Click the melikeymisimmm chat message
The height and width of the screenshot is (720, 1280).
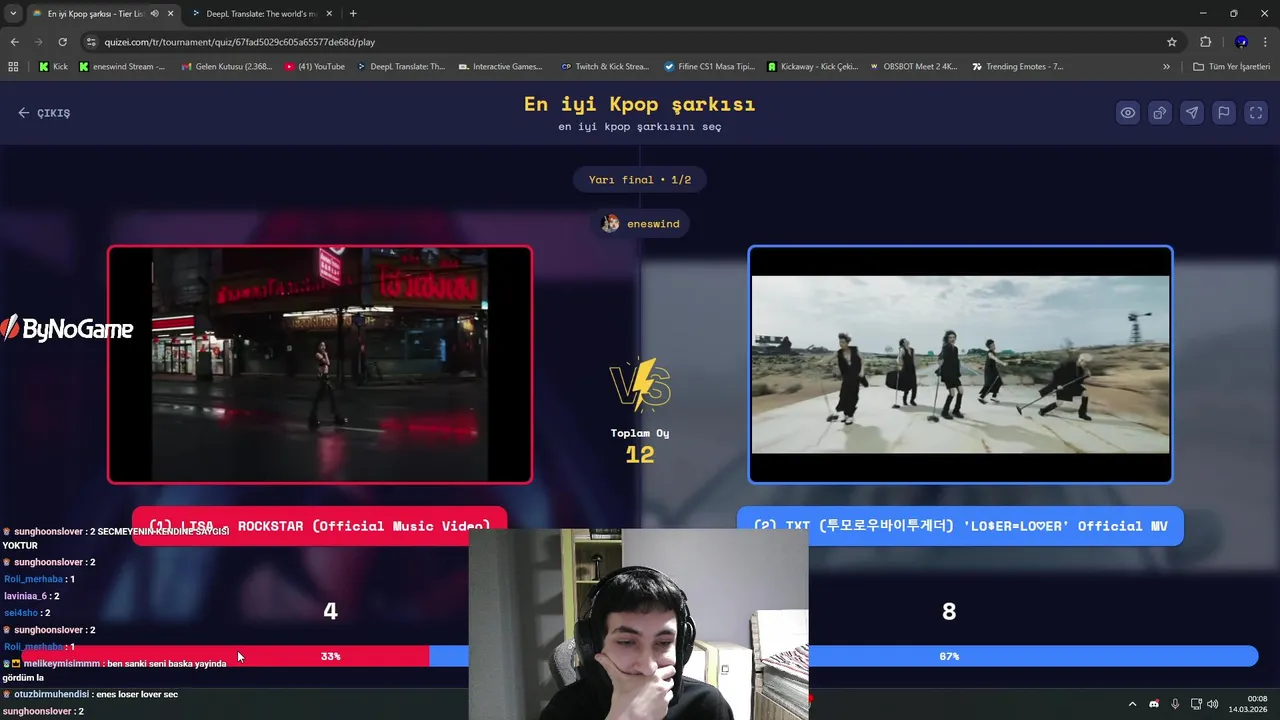(x=114, y=670)
